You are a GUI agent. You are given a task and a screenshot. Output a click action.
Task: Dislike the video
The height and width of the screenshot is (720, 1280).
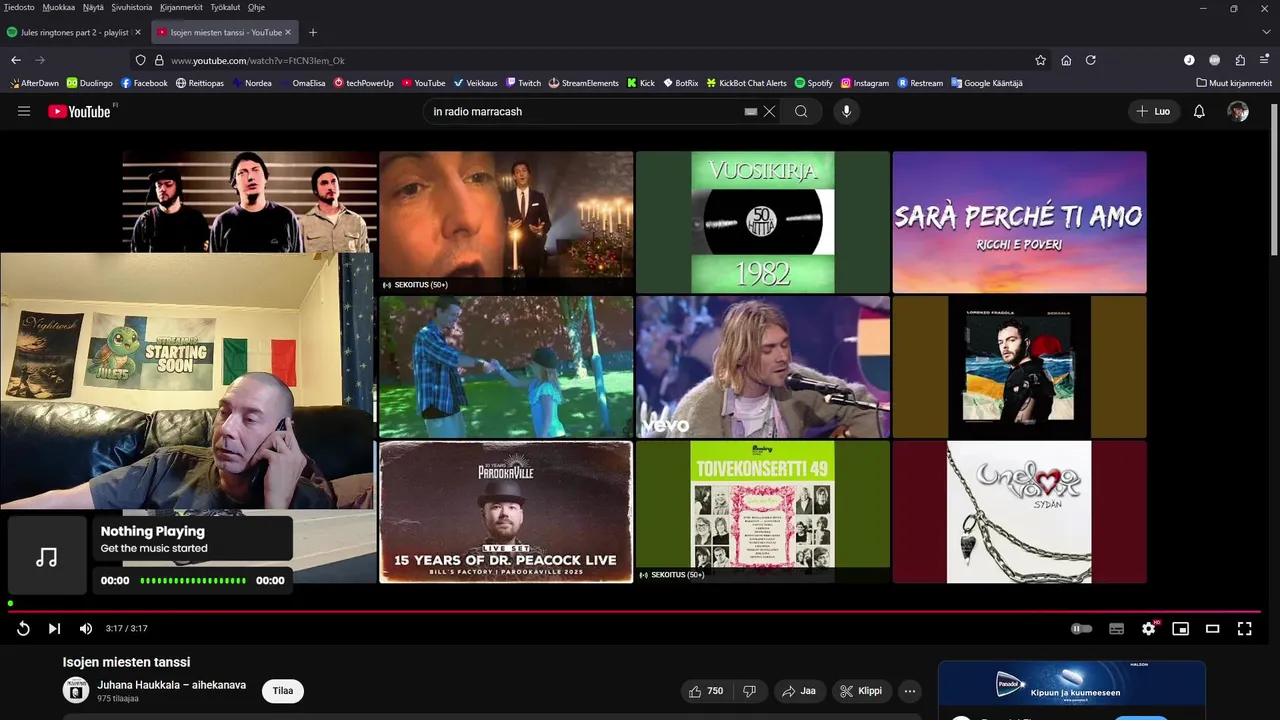pos(749,691)
